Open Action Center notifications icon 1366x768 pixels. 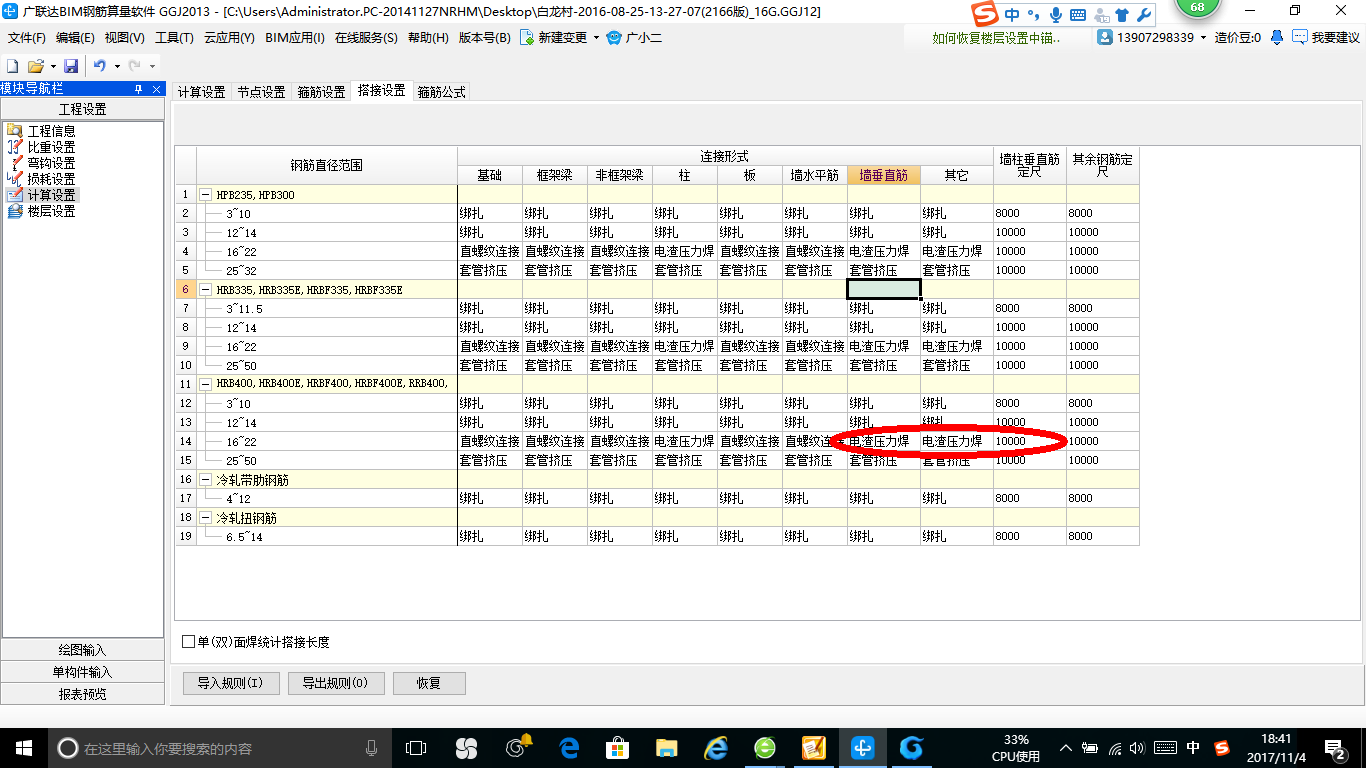point(1335,747)
